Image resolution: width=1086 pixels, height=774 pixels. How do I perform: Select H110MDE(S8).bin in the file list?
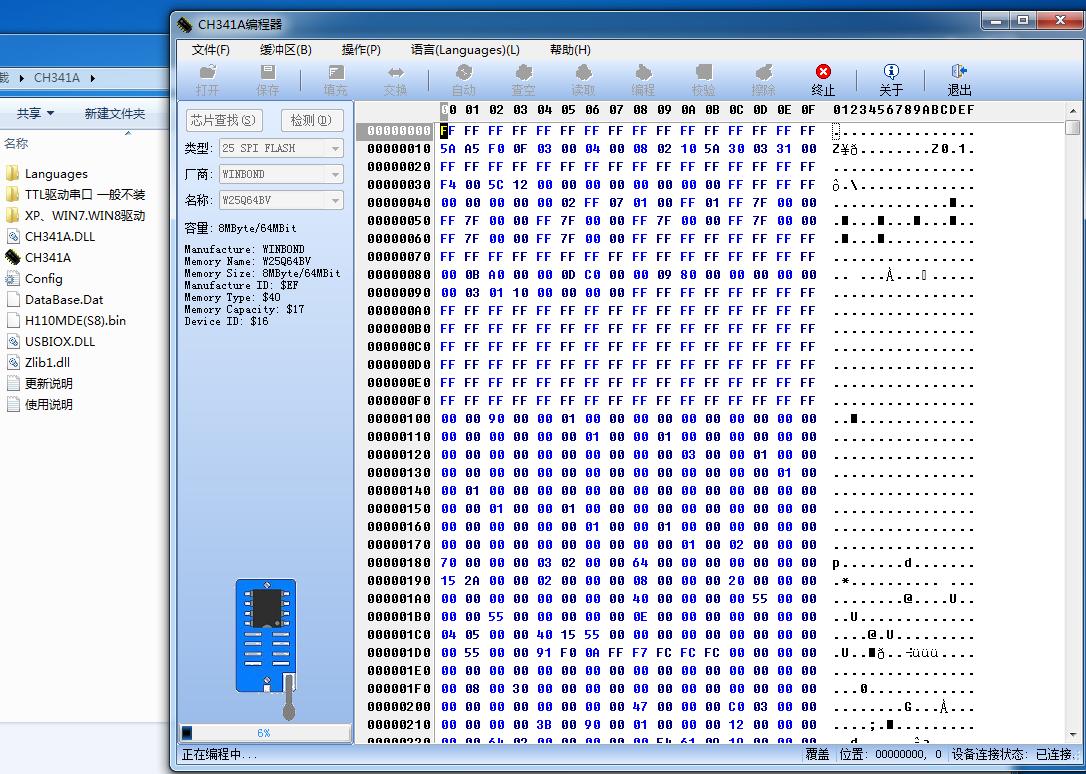coord(75,320)
